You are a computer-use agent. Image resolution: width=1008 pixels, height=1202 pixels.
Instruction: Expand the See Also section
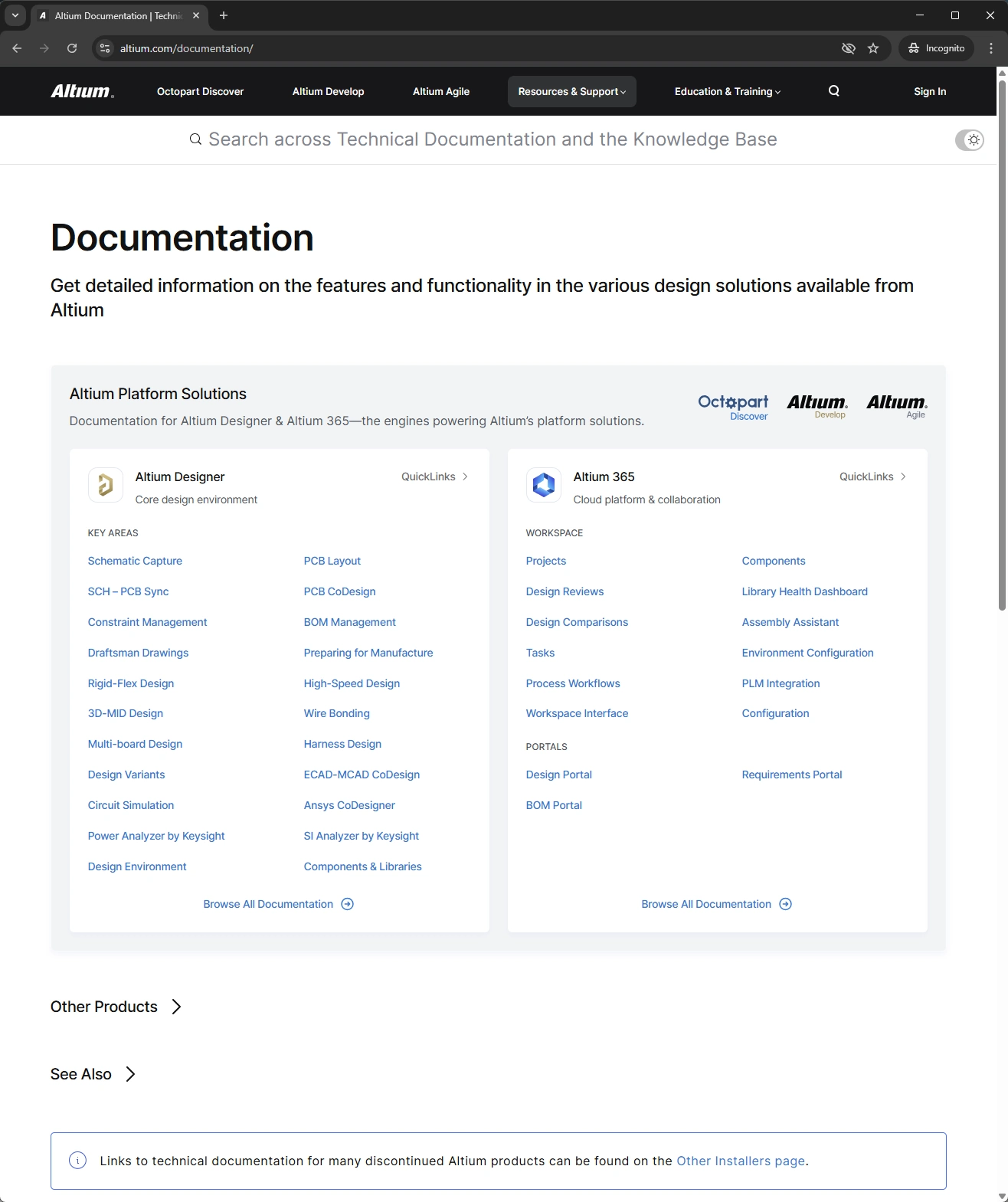(x=93, y=1074)
